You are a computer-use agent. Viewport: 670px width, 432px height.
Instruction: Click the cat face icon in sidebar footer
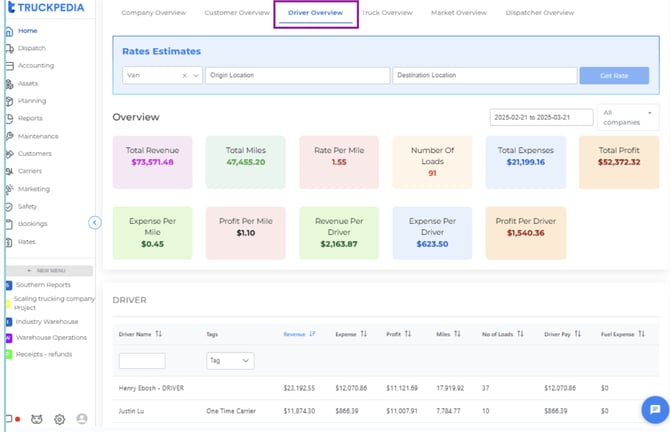[x=37, y=419]
